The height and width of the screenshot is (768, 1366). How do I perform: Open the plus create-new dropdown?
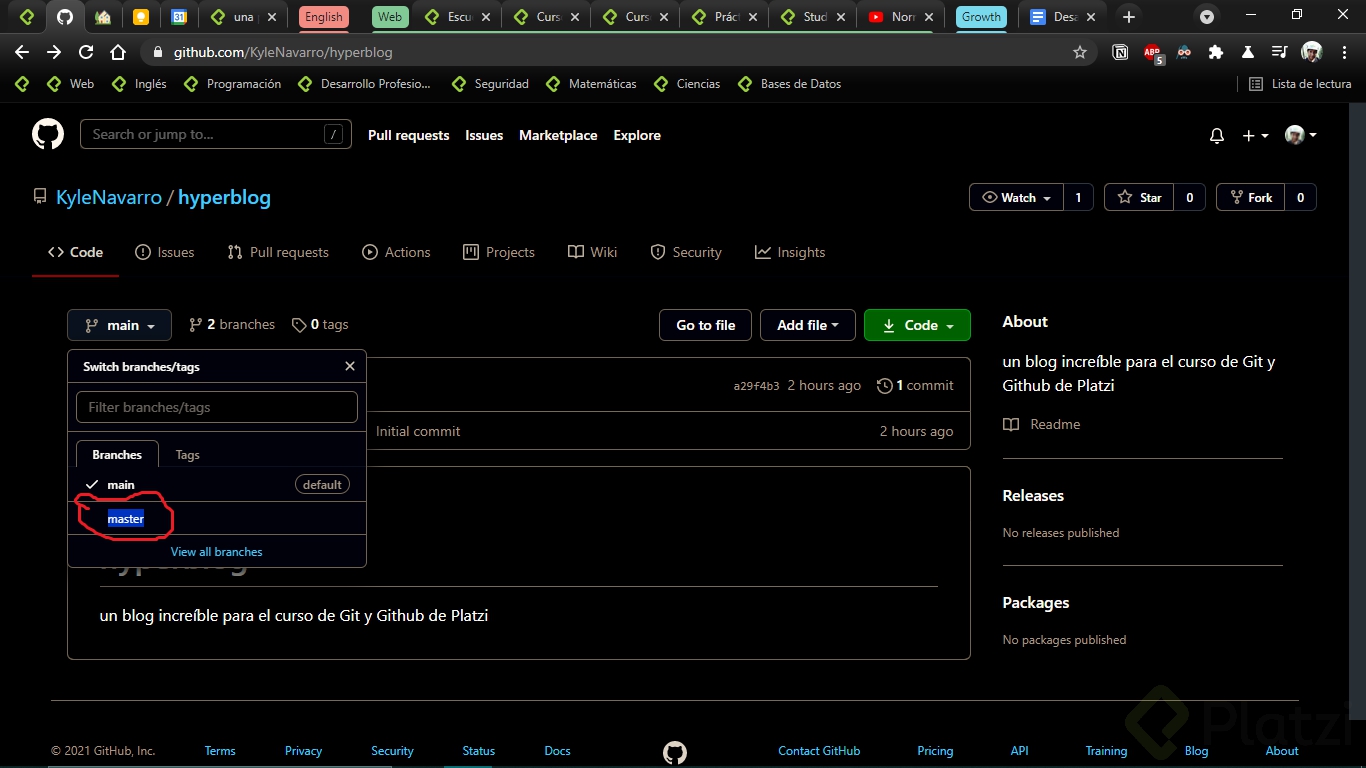pos(1255,136)
